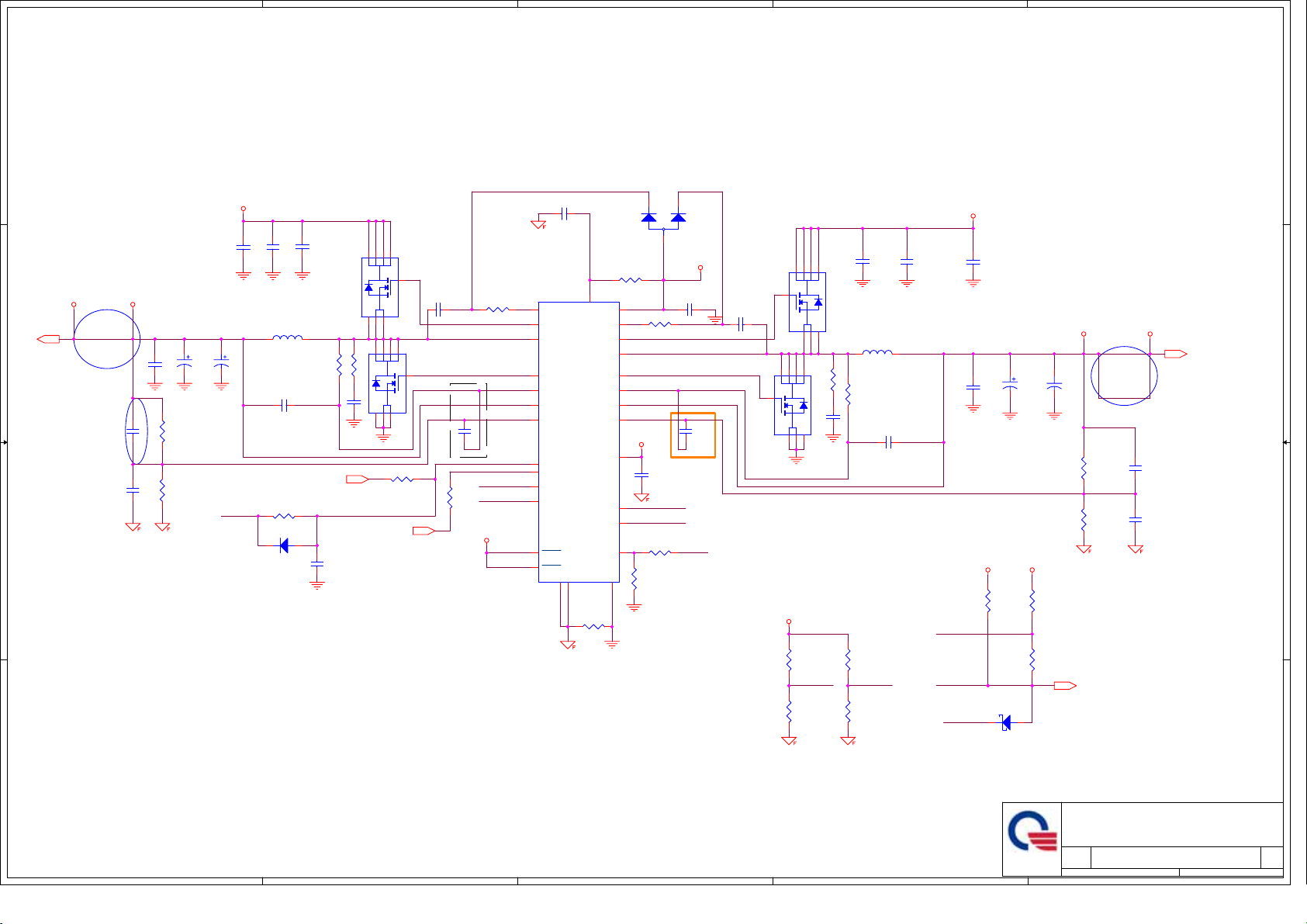Screen dimensions: 1307x924
Task: Select the left diode of the top diode pair
Action: click(x=649, y=218)
